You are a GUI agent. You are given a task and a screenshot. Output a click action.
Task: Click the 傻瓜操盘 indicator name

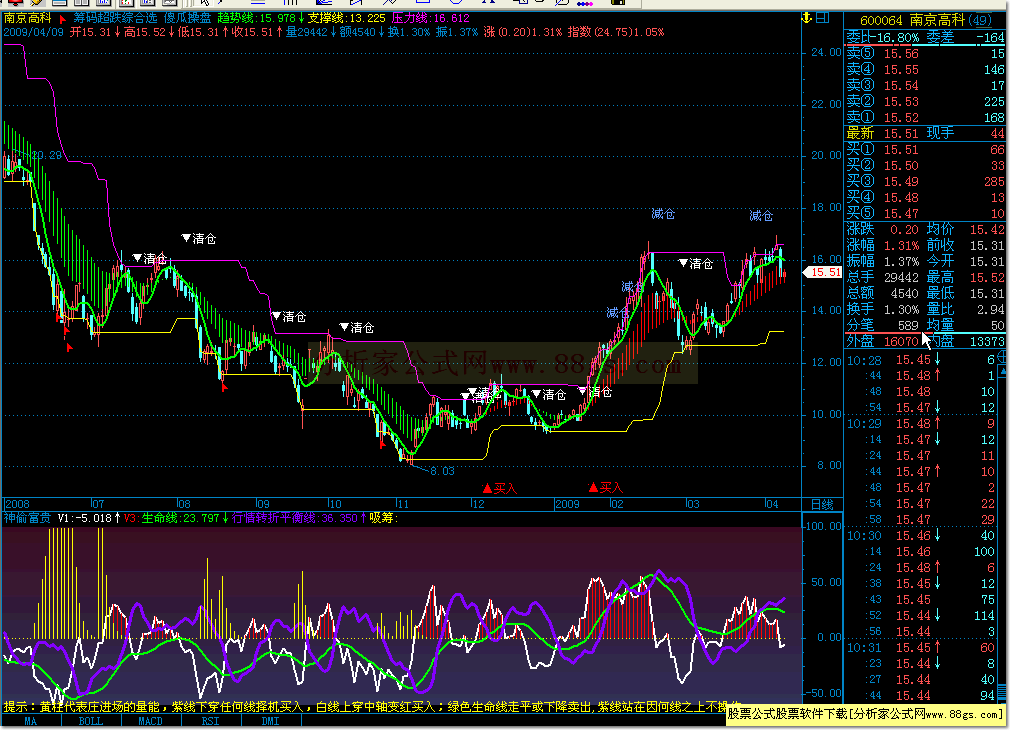[x=187, y=18]
